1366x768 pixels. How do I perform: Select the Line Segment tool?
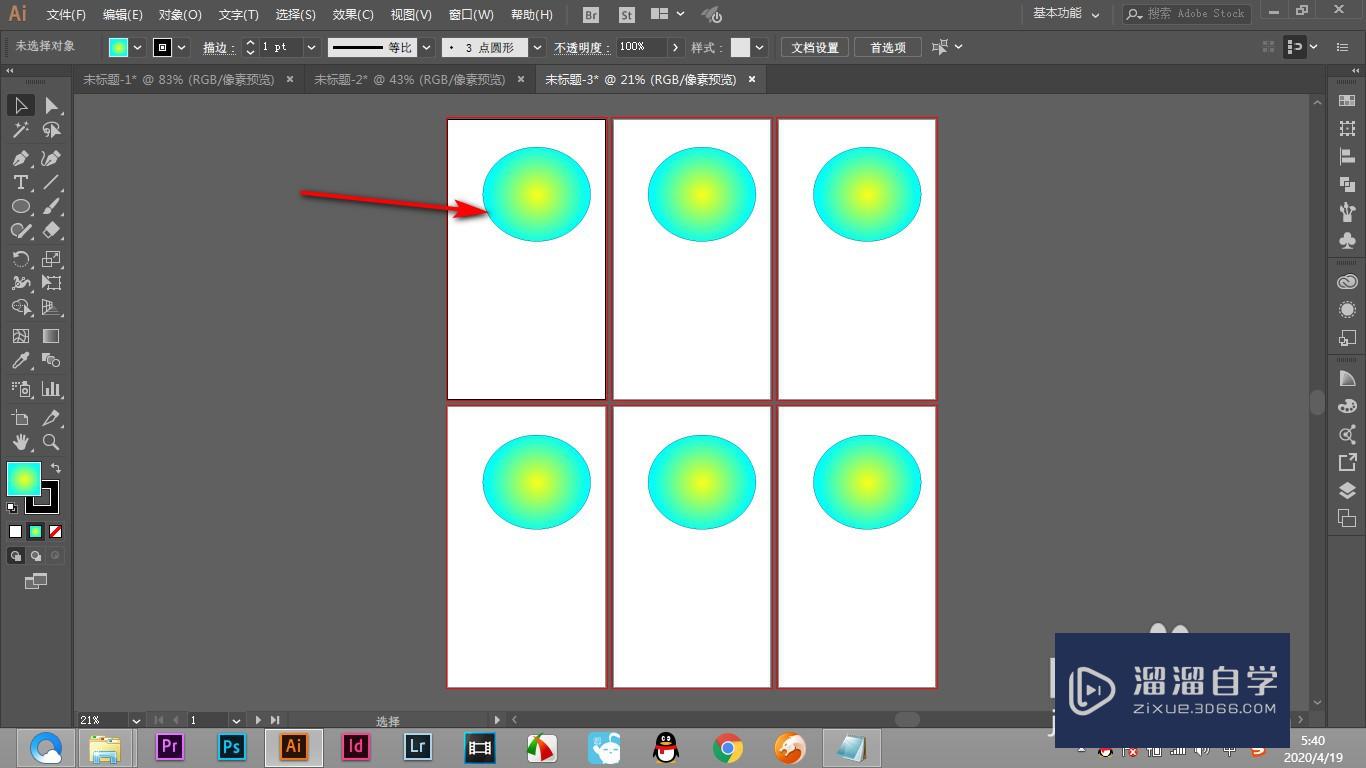point(51,182)
